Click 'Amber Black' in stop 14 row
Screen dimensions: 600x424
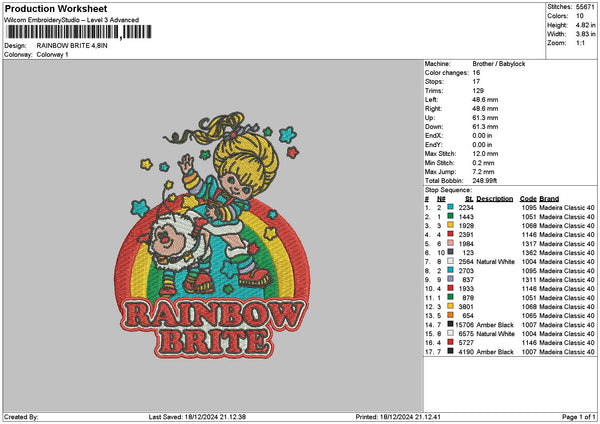pos(495,325)
